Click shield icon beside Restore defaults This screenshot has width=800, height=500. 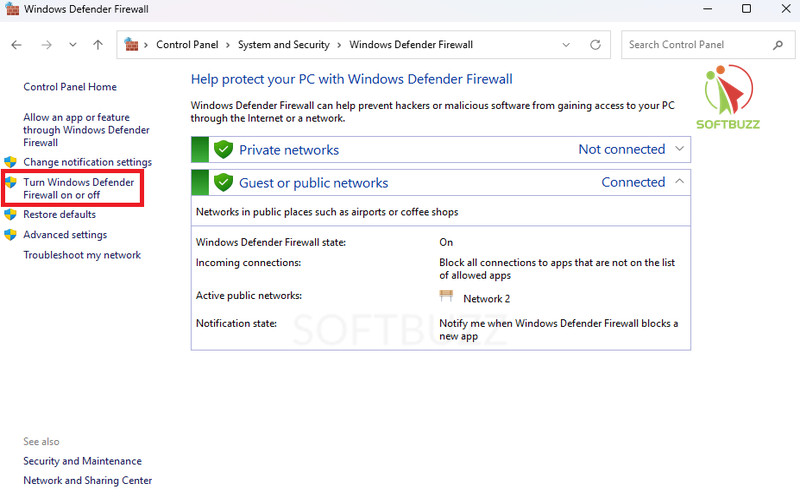pos(10,214)
